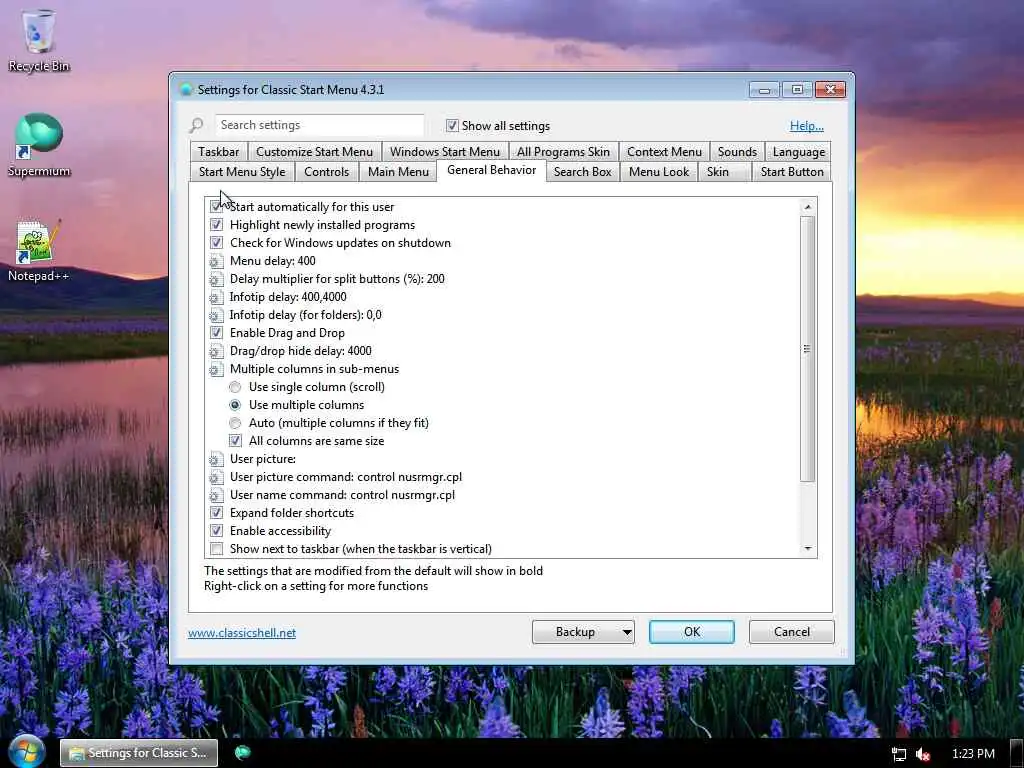Screen dimensions: 1024x768
Task: Select the Menu delay: 400 setting
Action: click(x=272, y=261)
